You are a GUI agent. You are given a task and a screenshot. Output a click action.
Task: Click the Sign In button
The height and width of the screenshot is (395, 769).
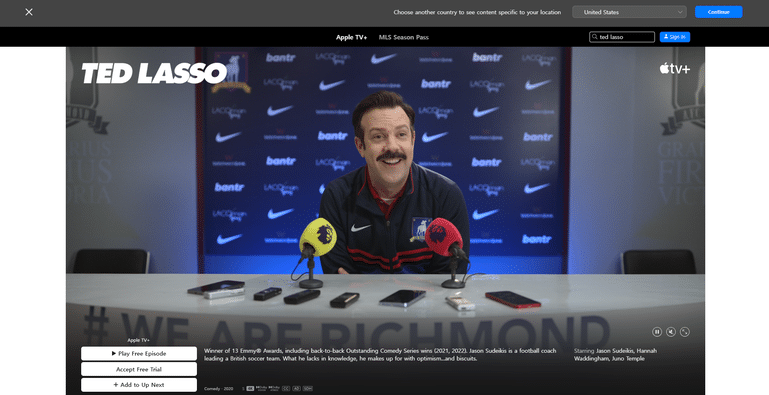674,37
